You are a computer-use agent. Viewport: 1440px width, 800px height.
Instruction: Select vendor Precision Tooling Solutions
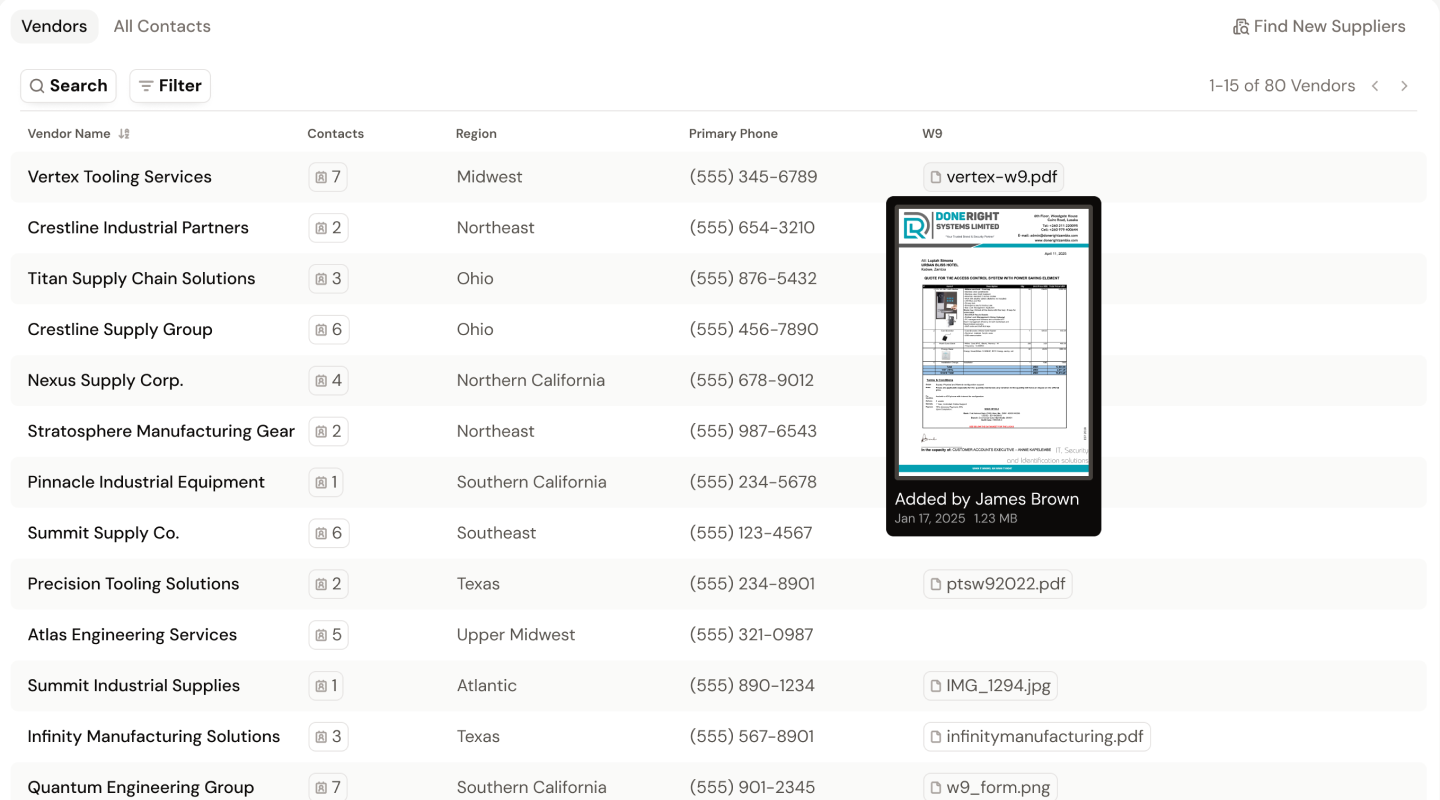133,584
